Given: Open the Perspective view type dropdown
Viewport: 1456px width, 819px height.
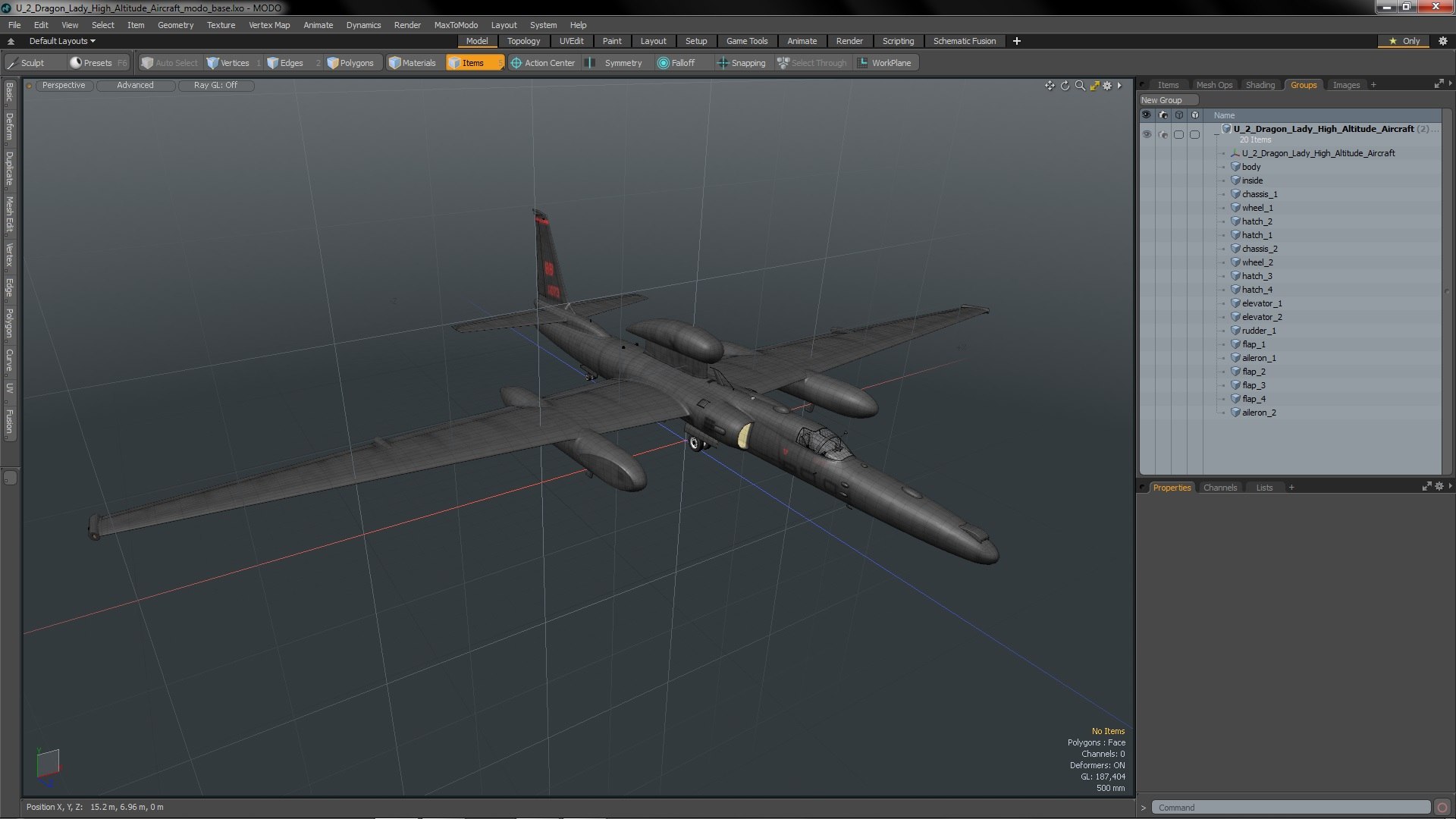Looking at the screenshot, I should coord(64,86).
